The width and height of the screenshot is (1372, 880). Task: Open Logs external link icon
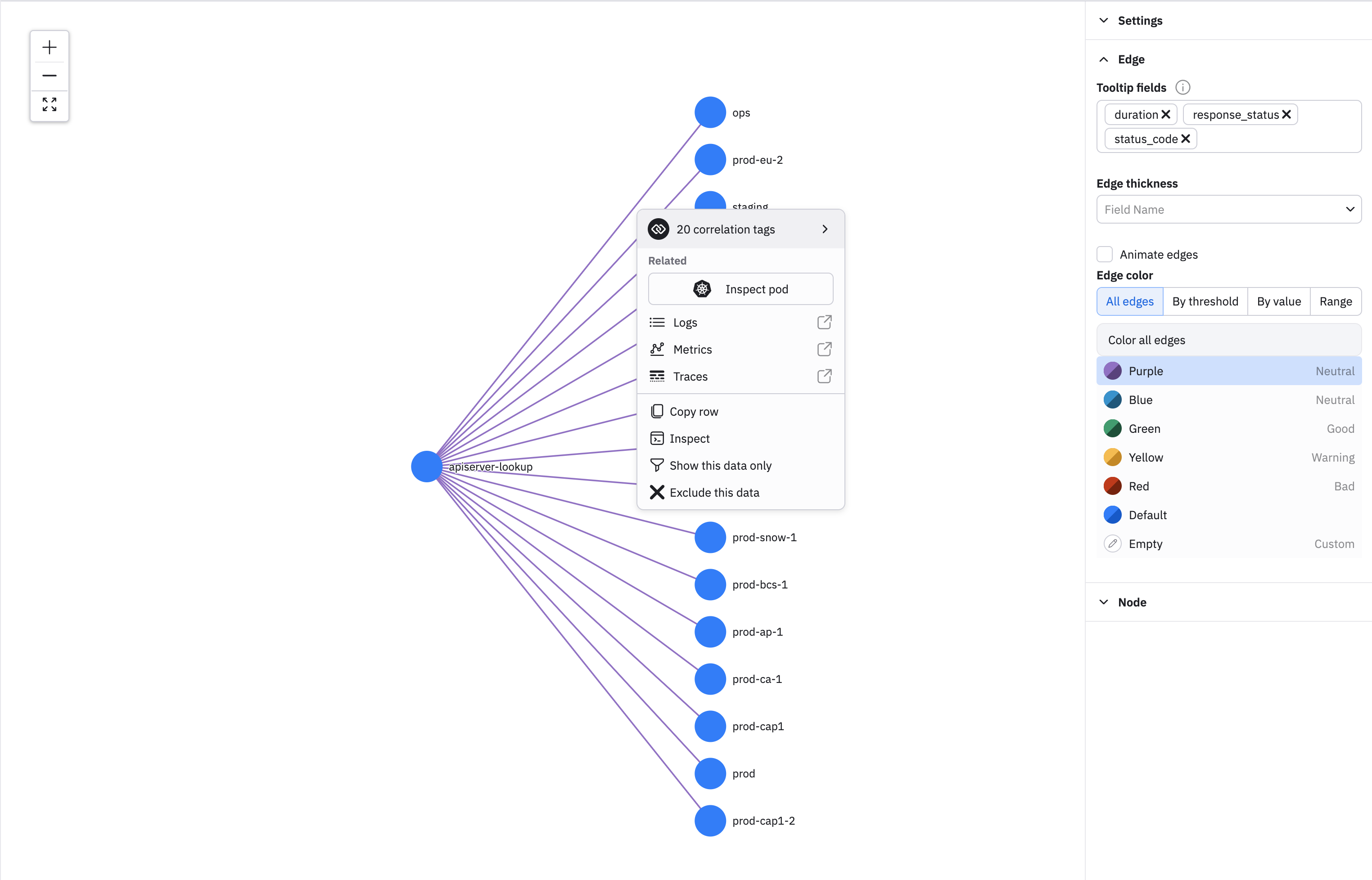[824, 322]
